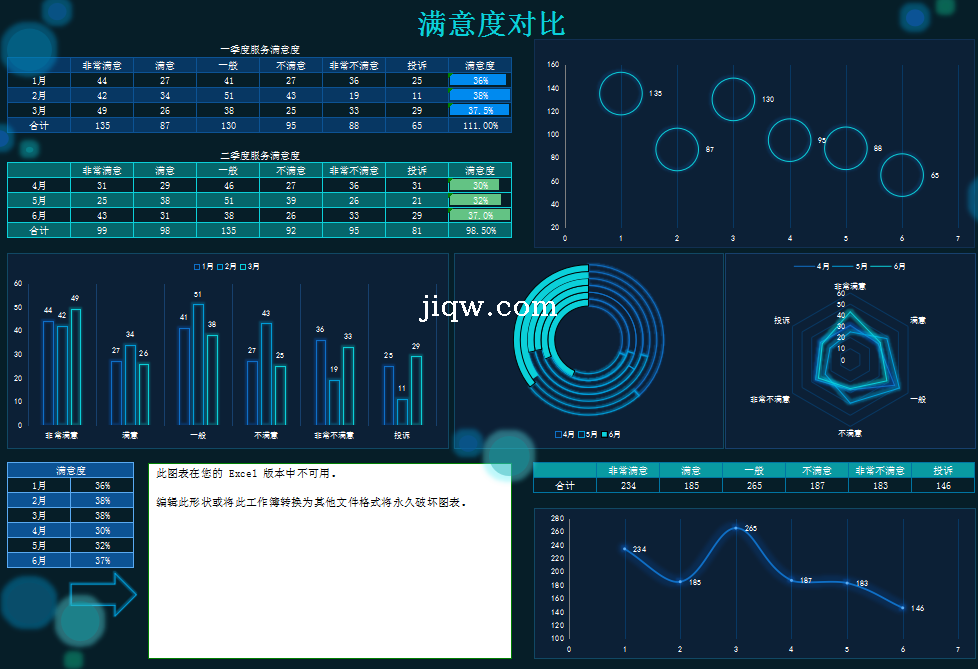The width and height of the screenshot is (978, 669).
Task: Click the 6月 legend marker under donut chart
Action: (603, 435)
